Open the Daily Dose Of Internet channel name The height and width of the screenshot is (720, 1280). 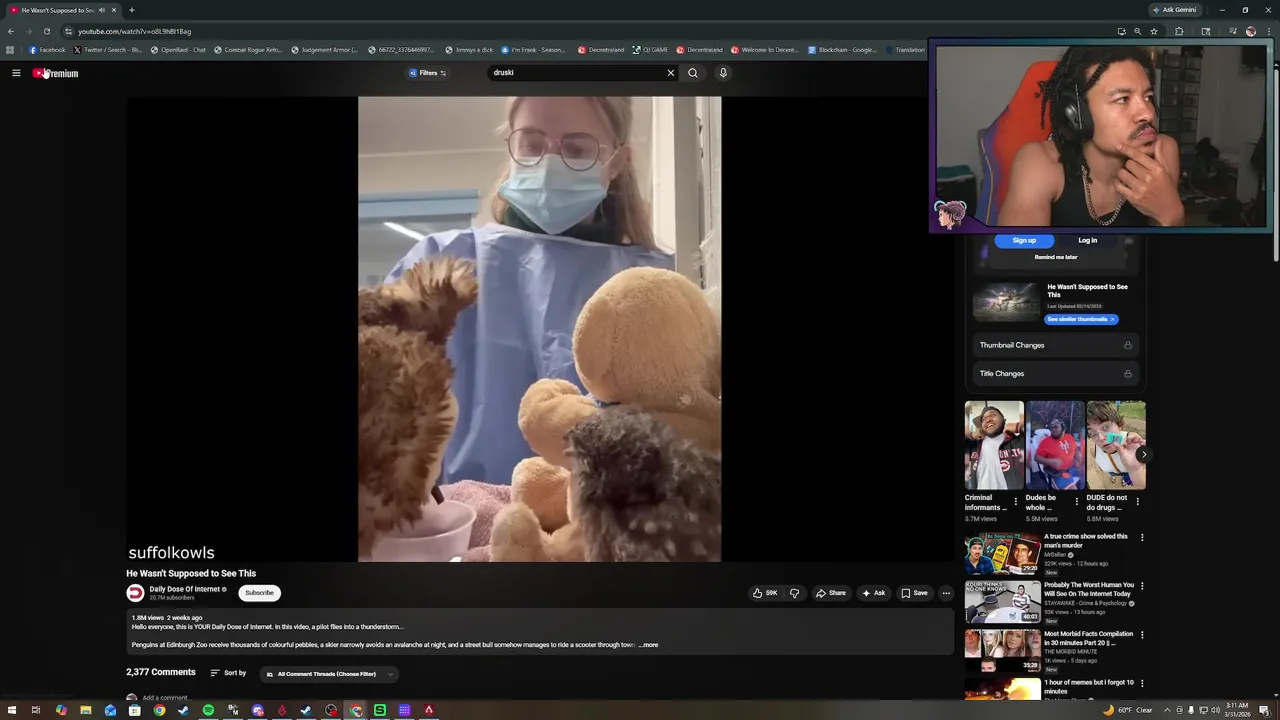[185, 589]
